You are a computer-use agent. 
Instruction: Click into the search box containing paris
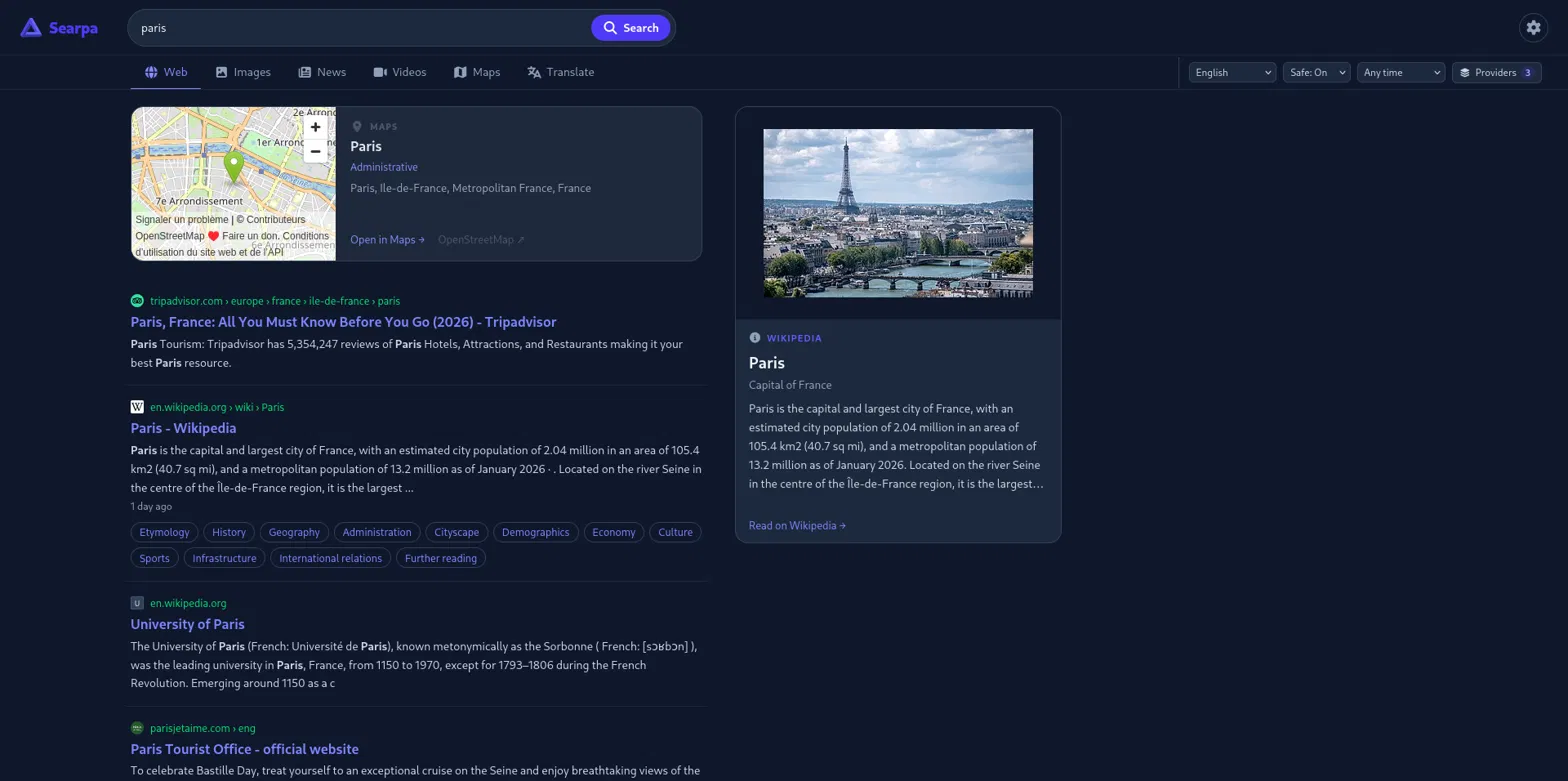(x=360, y=28)
